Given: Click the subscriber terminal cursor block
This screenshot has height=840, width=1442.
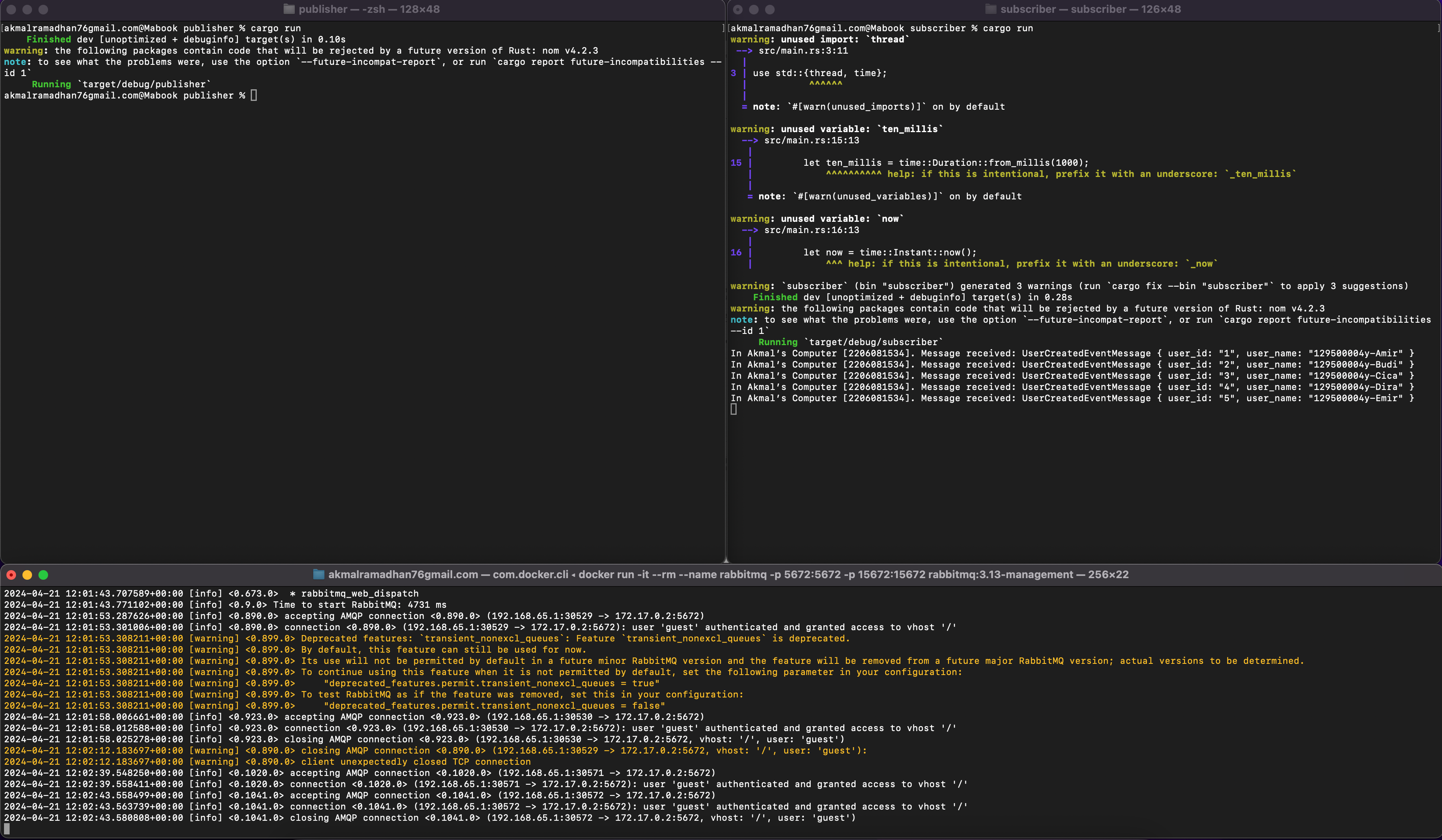Looking at the screenshot, I should point(733,410).
